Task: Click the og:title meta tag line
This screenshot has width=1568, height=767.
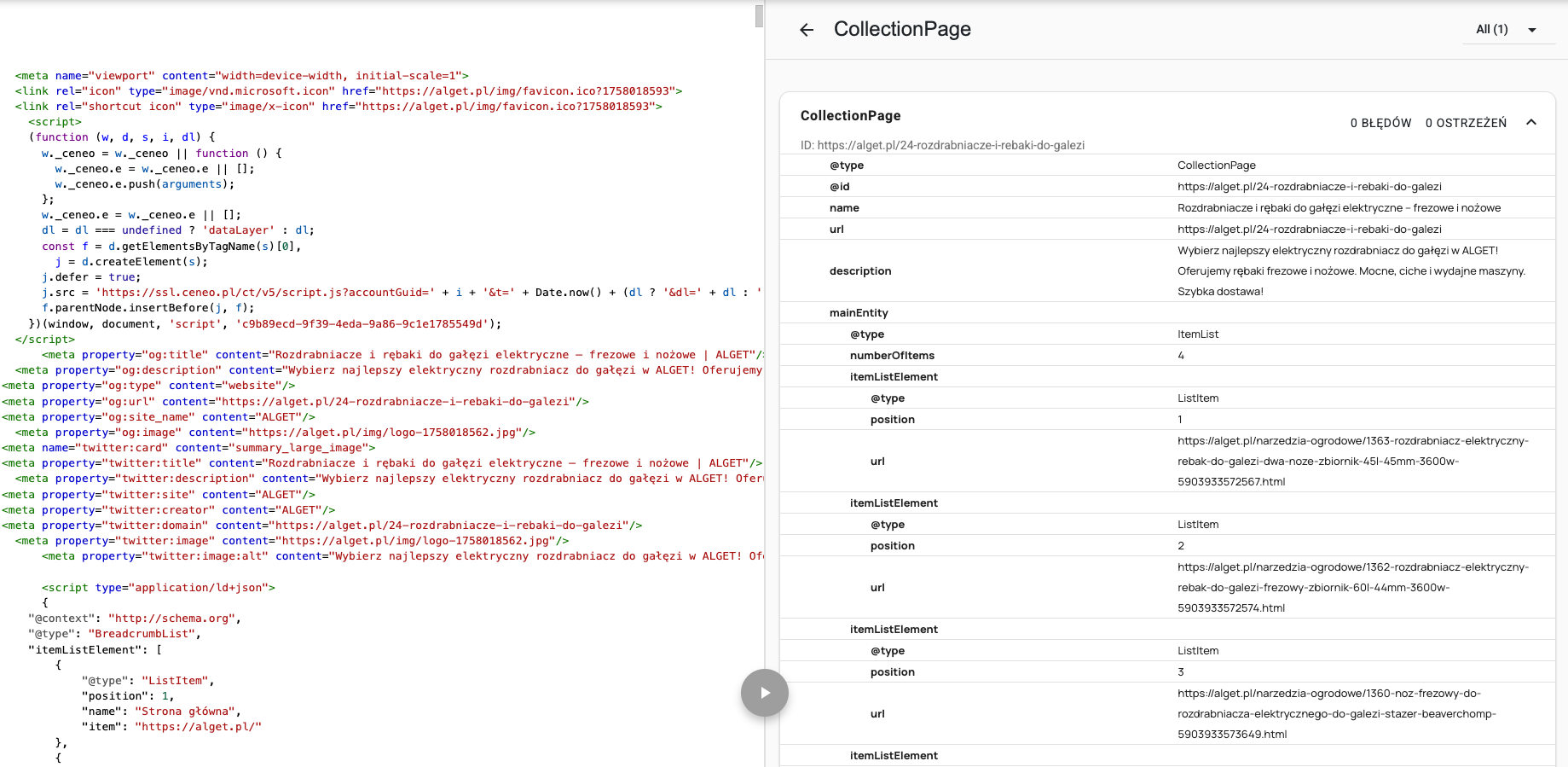Action: (402, 355)
